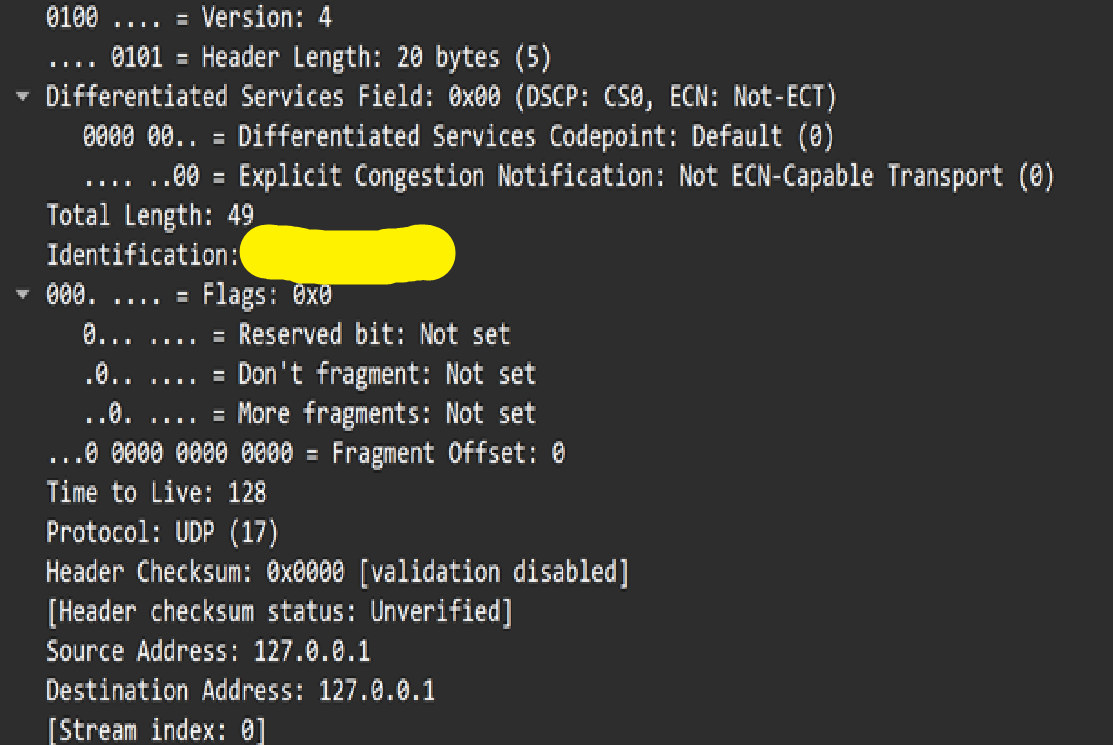The height and width of the screenshot is (745, 1113).
Task: Collapse the Flags 0x0 tree arrow
Action: pos(23,294)
